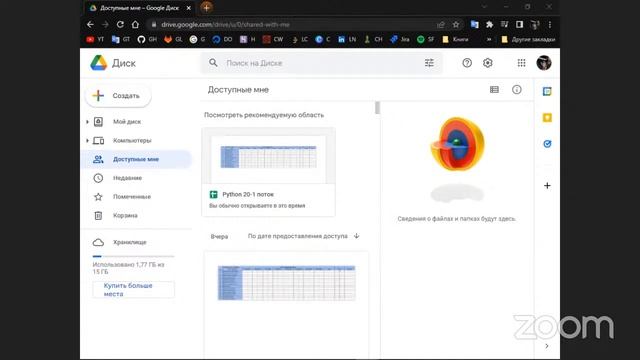Select Доступные мне in sidebar

click(137, 159)
